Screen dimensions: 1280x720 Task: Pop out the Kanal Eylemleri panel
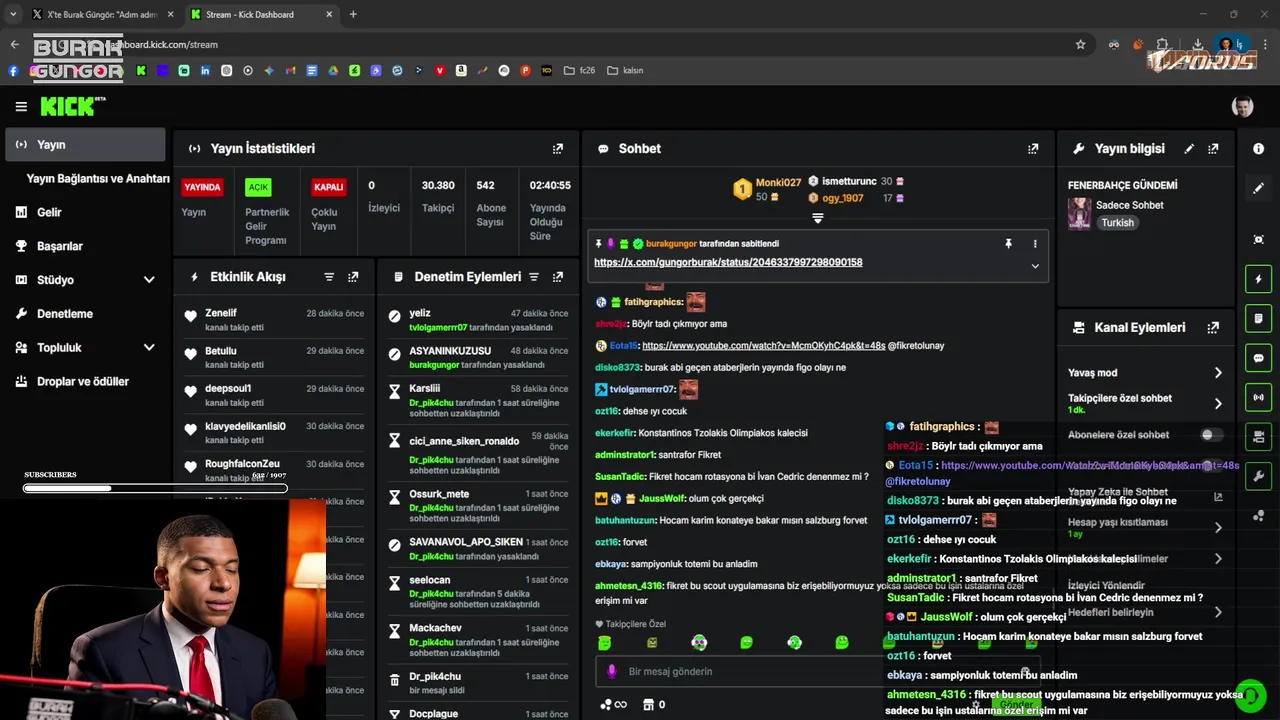tap(1213, 327)
